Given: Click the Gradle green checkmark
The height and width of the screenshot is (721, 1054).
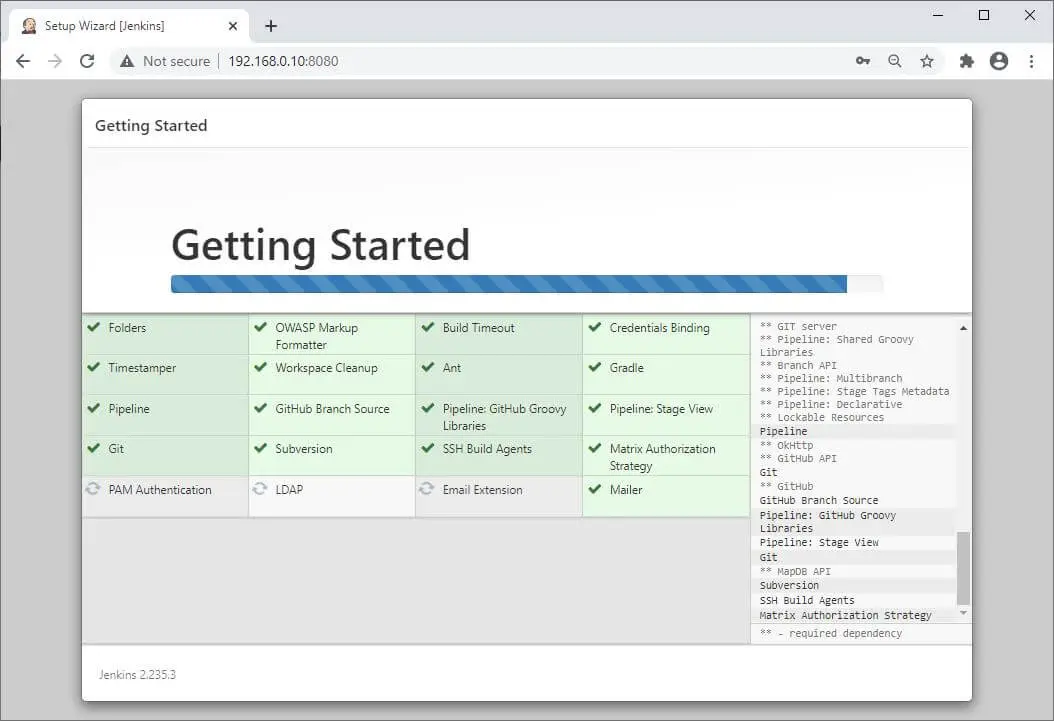Looking at the screenshot, I should click(x=595, y=367).
